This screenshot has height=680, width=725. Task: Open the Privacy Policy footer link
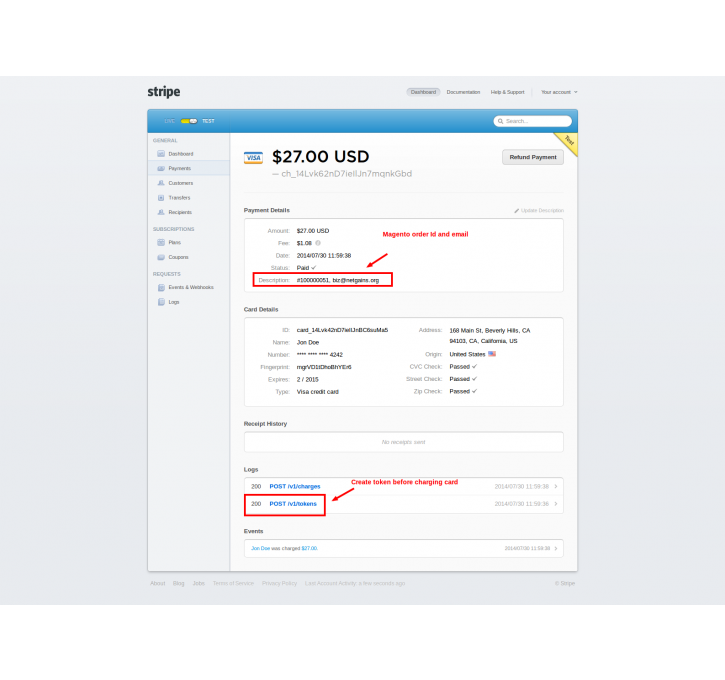[x=279, y=583]
